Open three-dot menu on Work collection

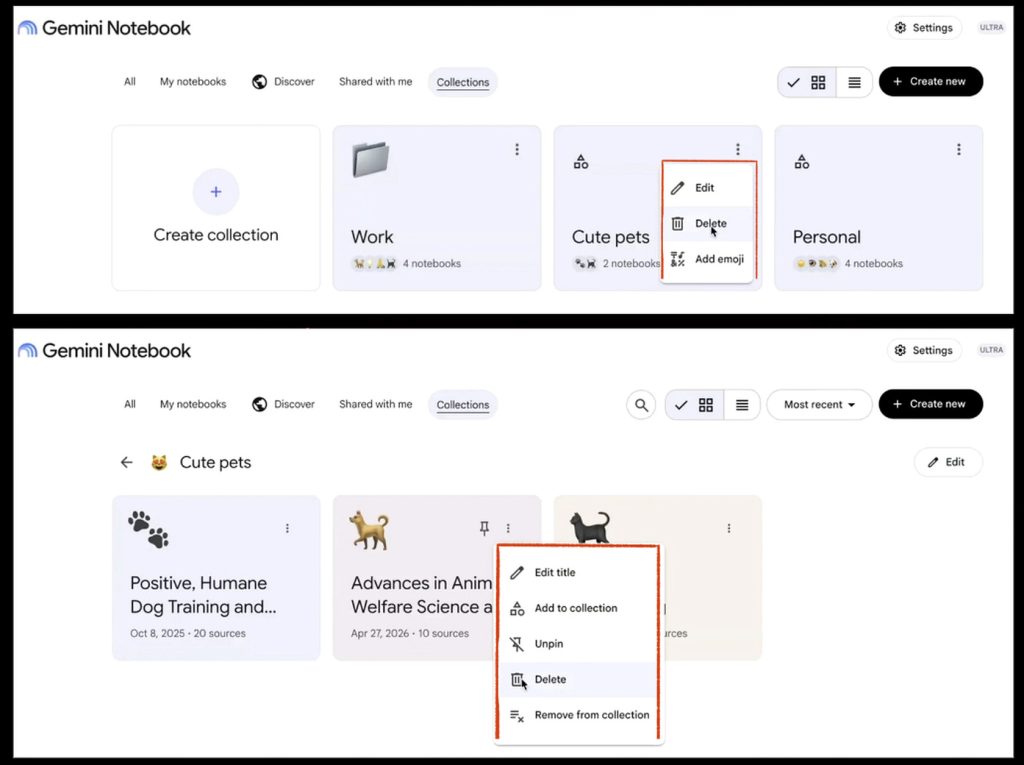tap(517, 150)
